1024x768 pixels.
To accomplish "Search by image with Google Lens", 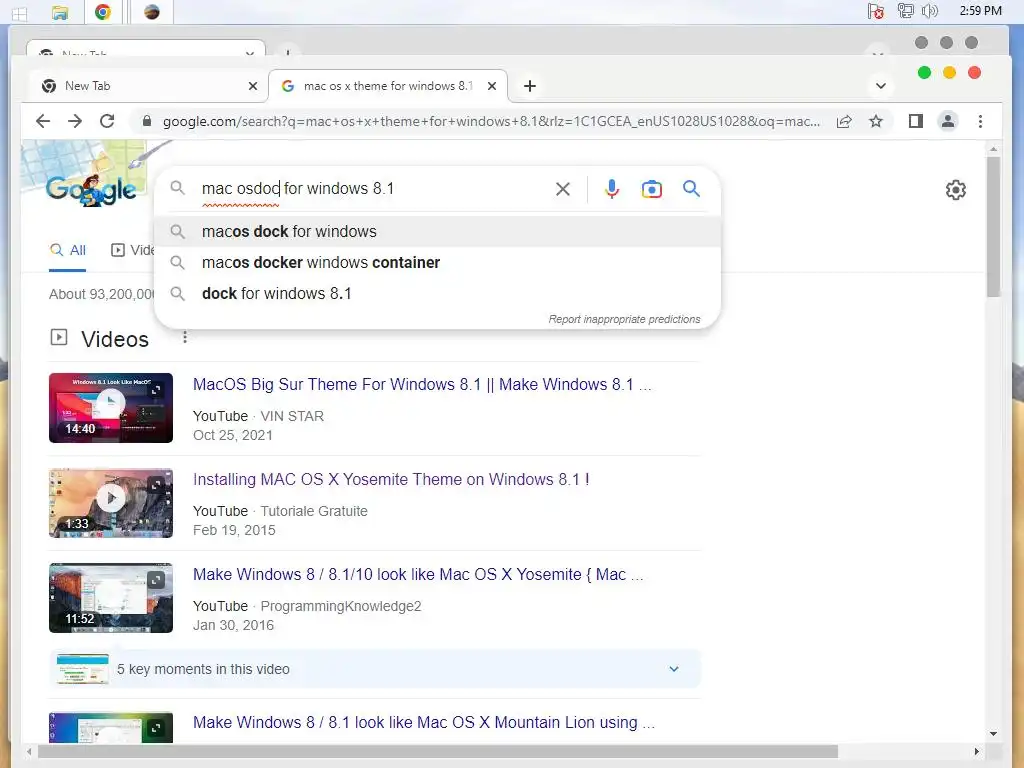I will (652, 189).
